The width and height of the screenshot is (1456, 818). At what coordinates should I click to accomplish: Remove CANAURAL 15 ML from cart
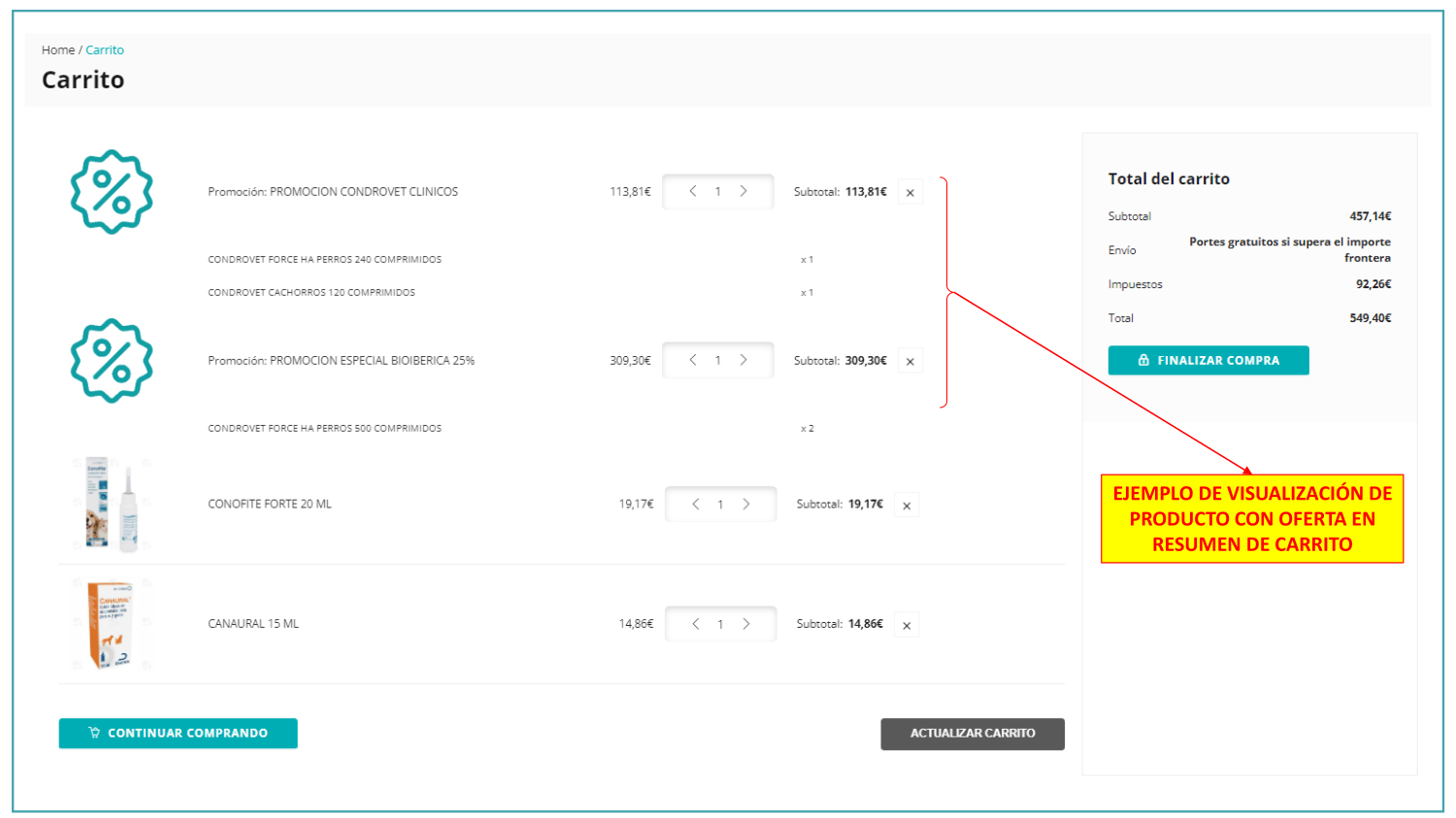pos(907,626)
